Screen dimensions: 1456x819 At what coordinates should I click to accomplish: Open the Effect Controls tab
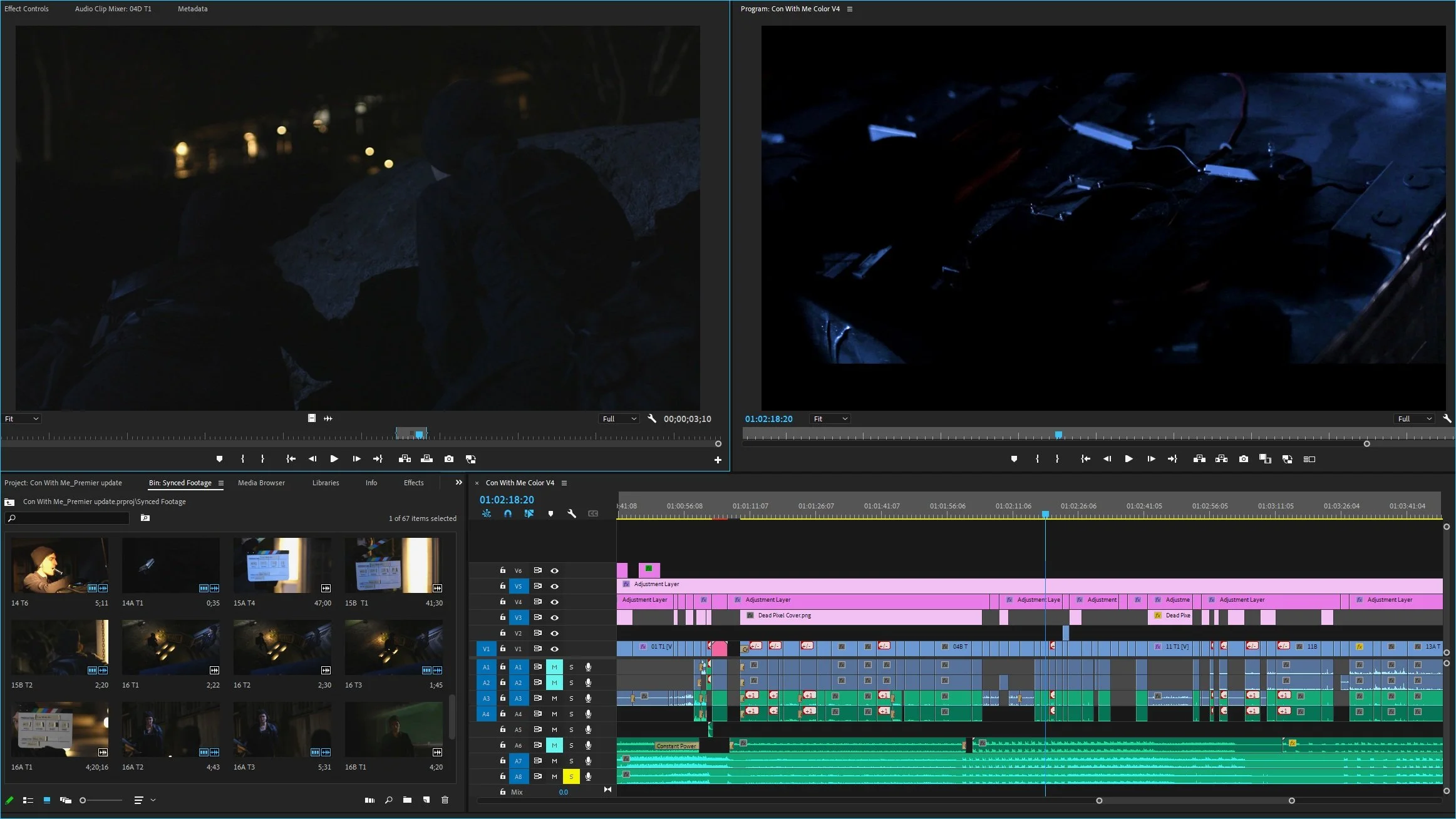coord(26,9)
